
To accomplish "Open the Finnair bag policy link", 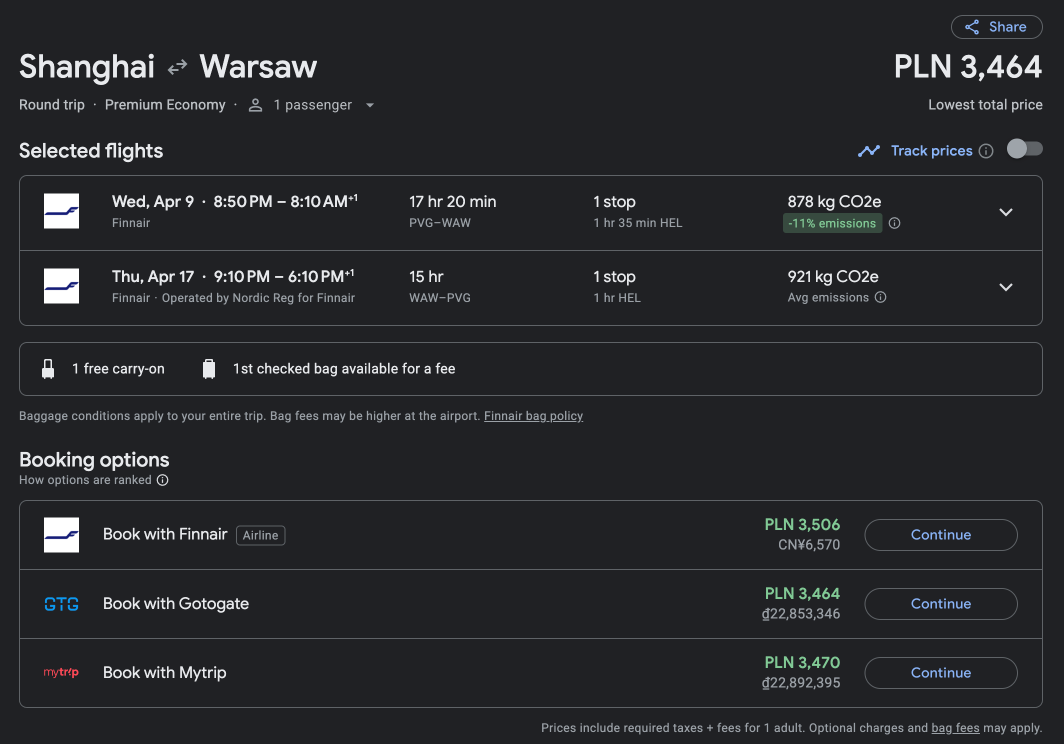I will tap(533, 415).
